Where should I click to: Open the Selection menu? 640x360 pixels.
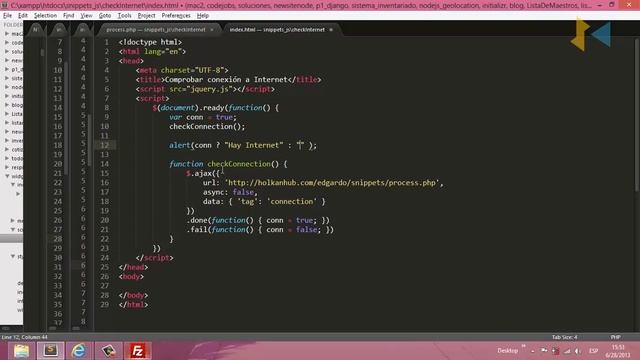45,16
